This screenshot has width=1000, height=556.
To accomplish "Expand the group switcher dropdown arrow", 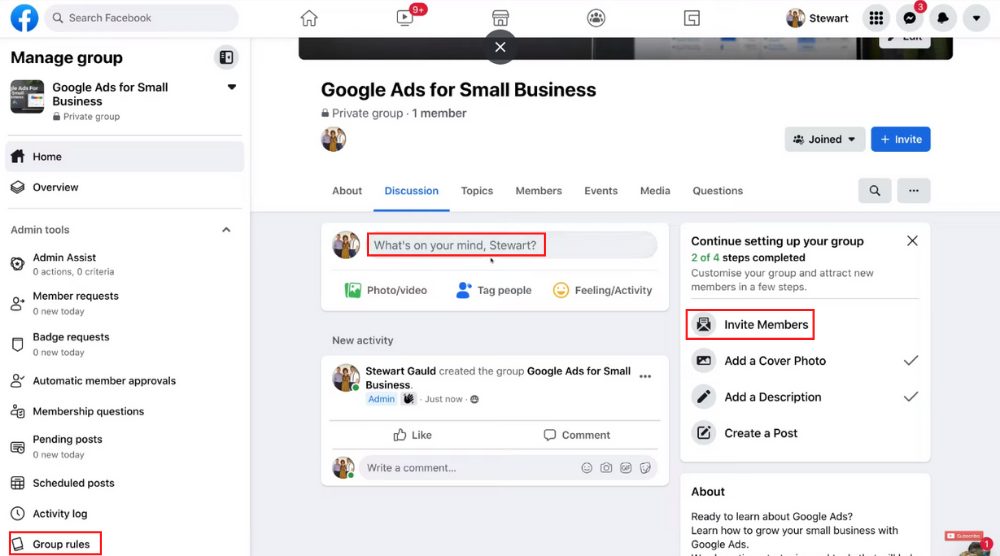I will coord(232,87).
